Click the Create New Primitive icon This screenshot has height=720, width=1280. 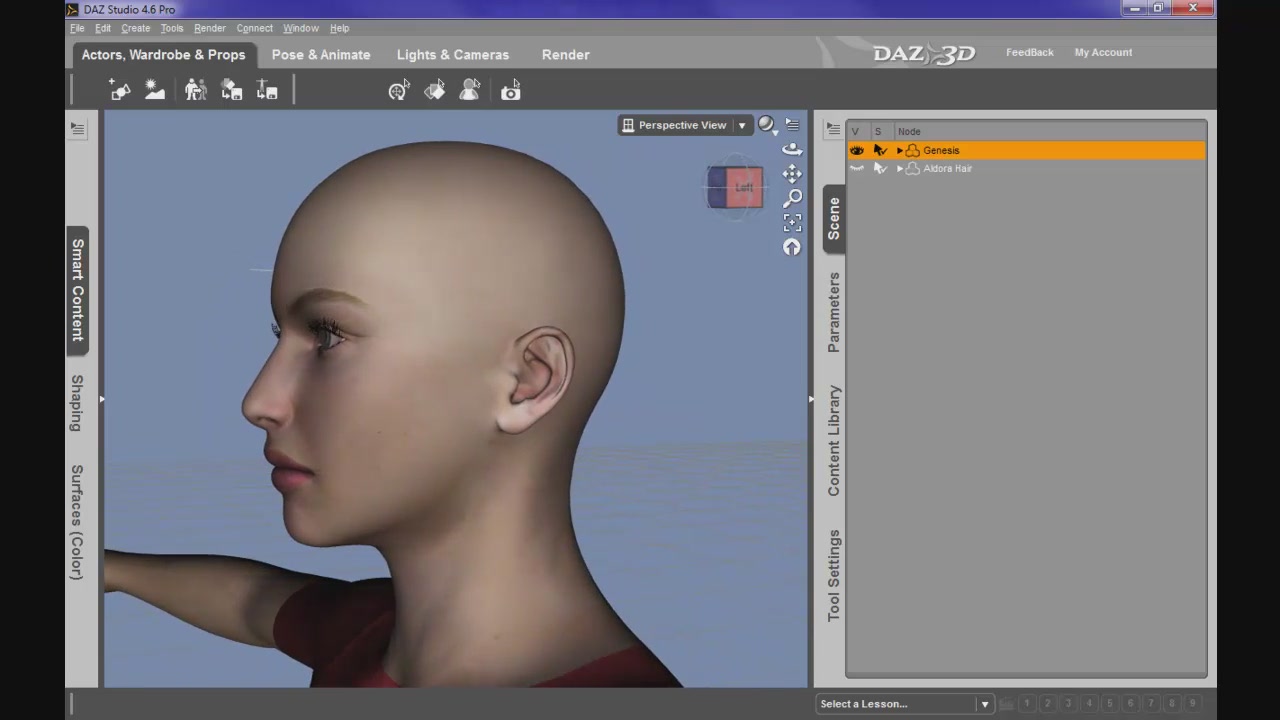coord(120,91)
